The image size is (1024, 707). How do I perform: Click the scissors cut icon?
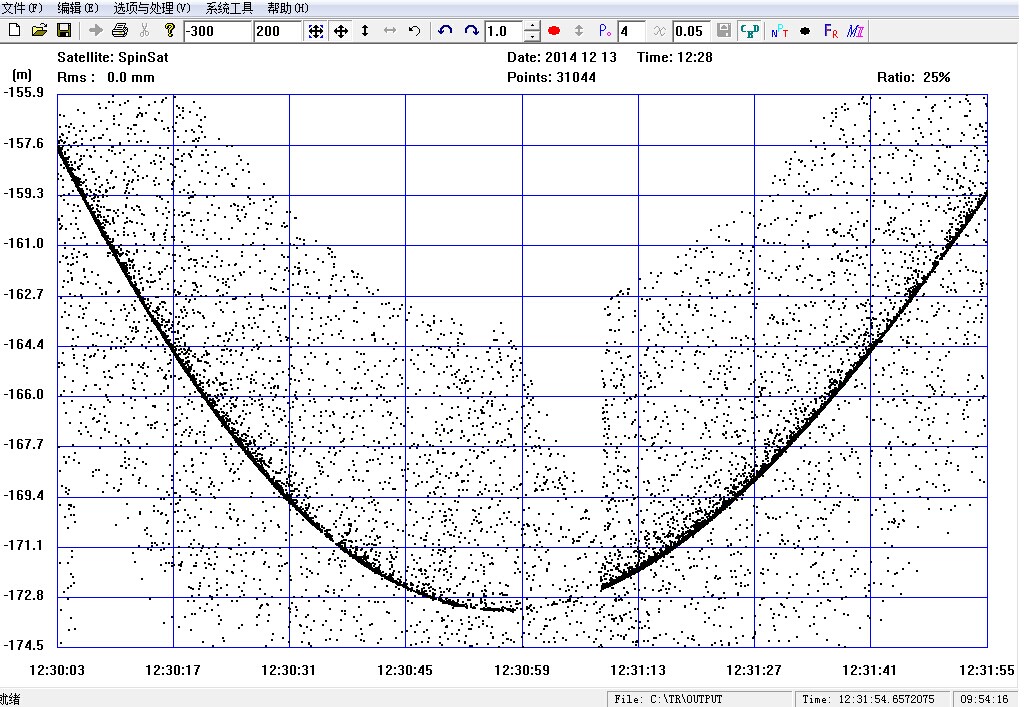pyautogui.click(x=144, y=30)
